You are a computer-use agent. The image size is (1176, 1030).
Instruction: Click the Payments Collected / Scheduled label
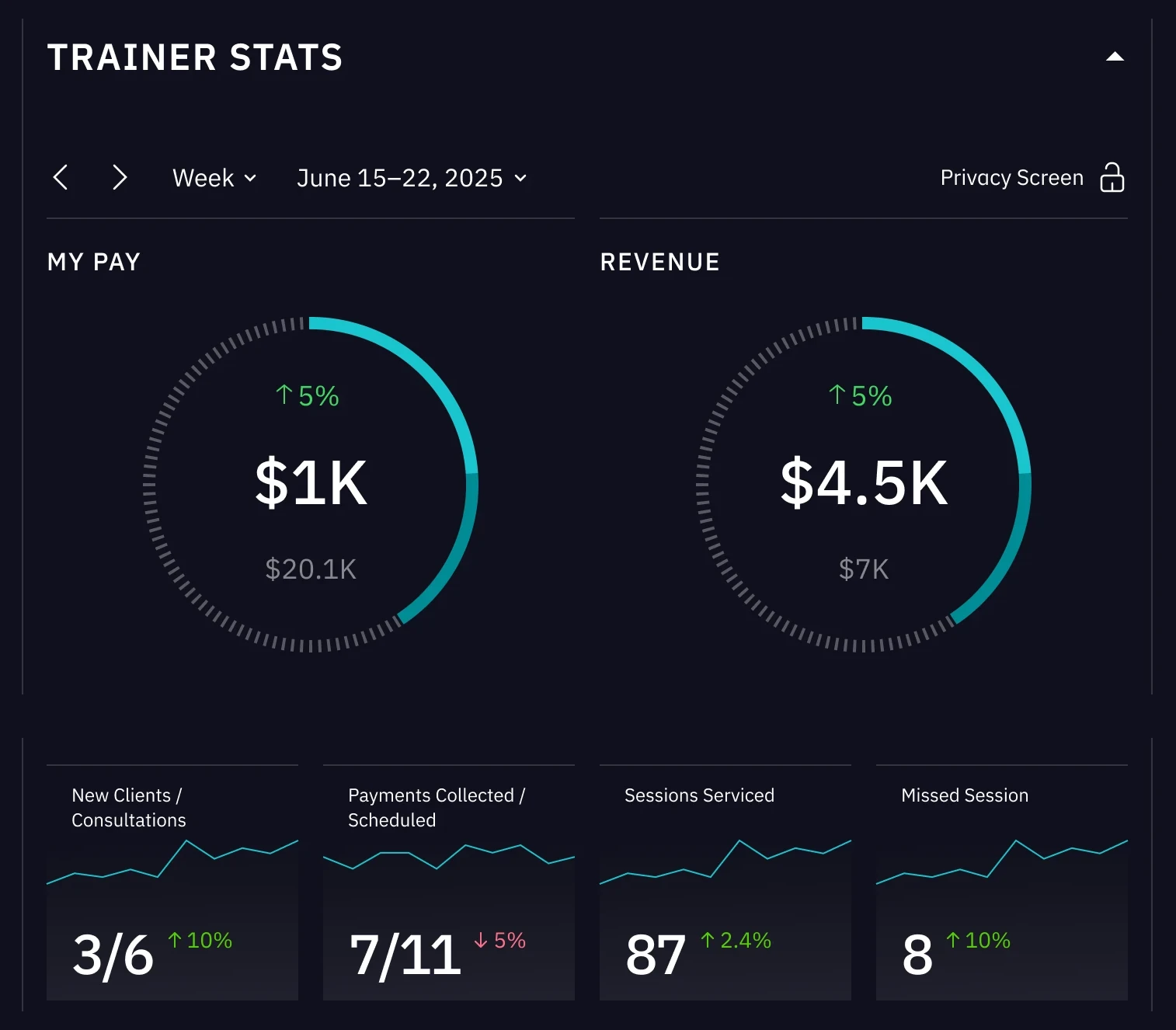coord(437,808)
